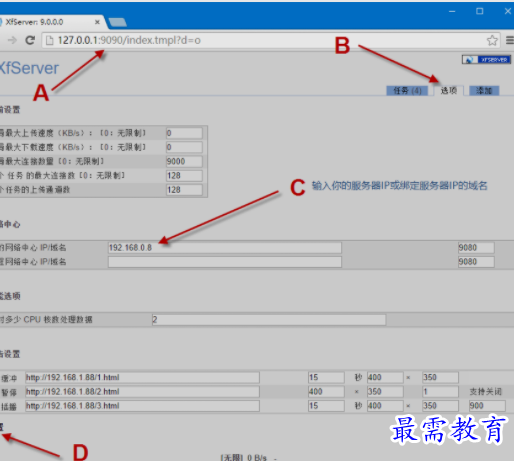Open a new browser tab
Image resolution: width=514 pixels, height=461 pixels.
[x=118, y=22]
